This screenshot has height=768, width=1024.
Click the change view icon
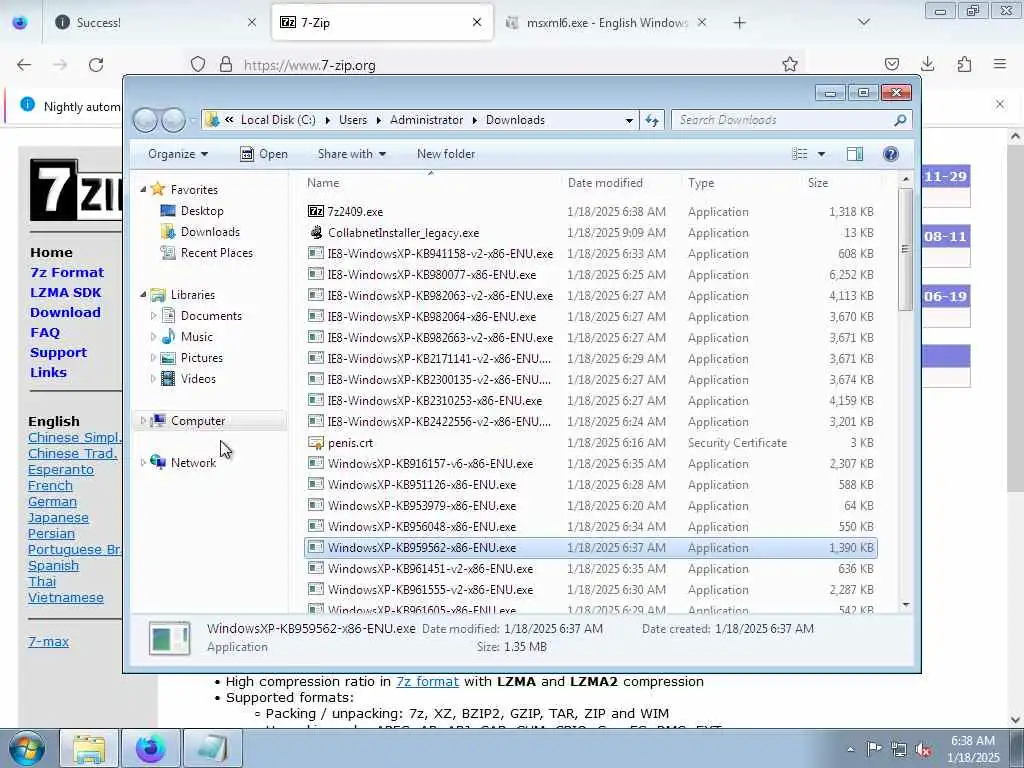pos(799,154)
